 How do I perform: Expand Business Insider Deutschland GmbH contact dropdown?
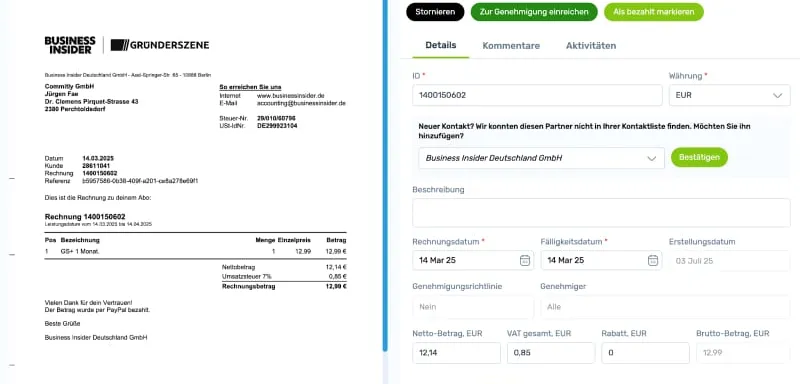(541, 158)
